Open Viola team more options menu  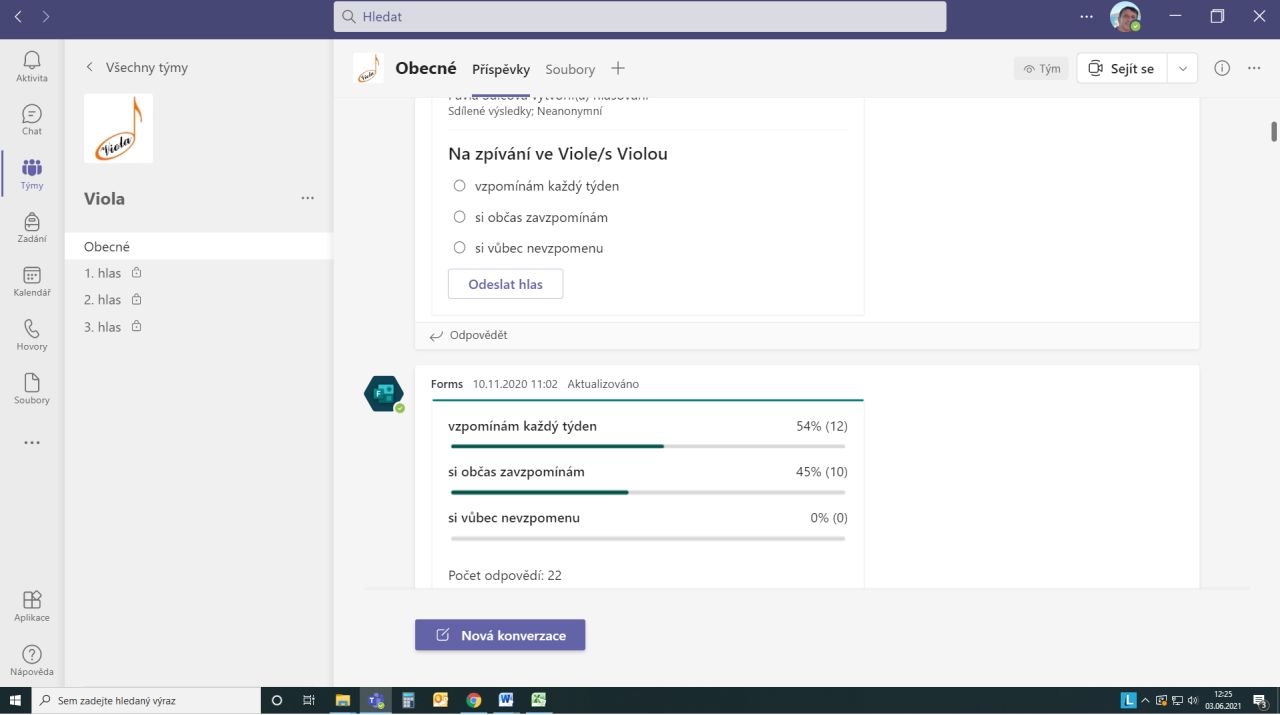tap(308, 198)
